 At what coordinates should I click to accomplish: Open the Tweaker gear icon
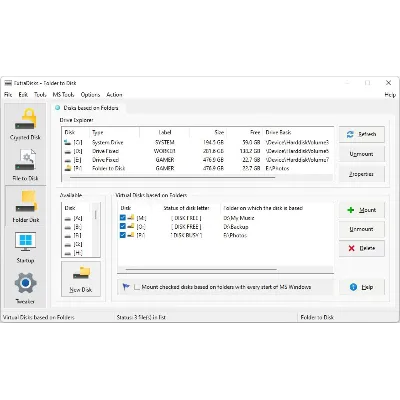[x=25, y=288]
